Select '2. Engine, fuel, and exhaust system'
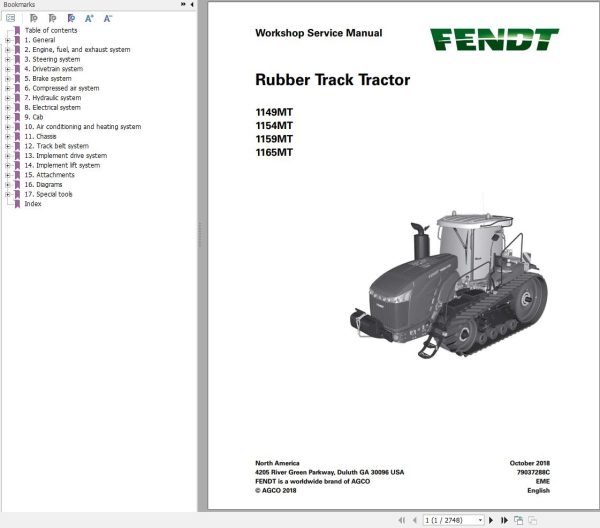 coord(77,50)
